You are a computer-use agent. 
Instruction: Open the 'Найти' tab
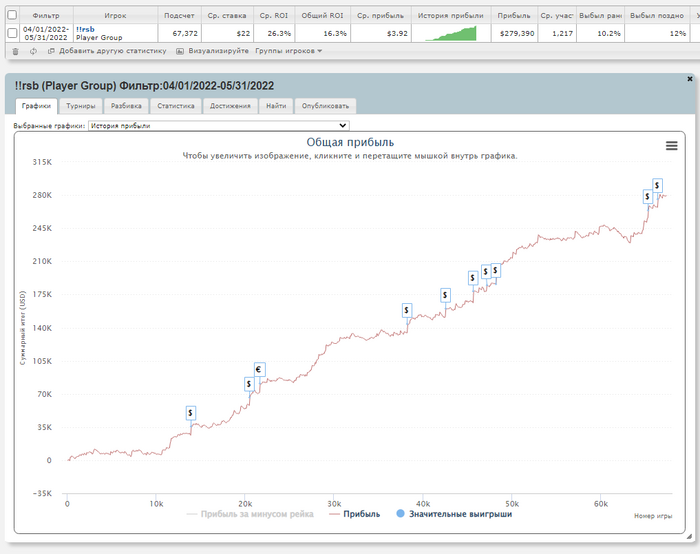pyautogui.click(x=276, y=106)
